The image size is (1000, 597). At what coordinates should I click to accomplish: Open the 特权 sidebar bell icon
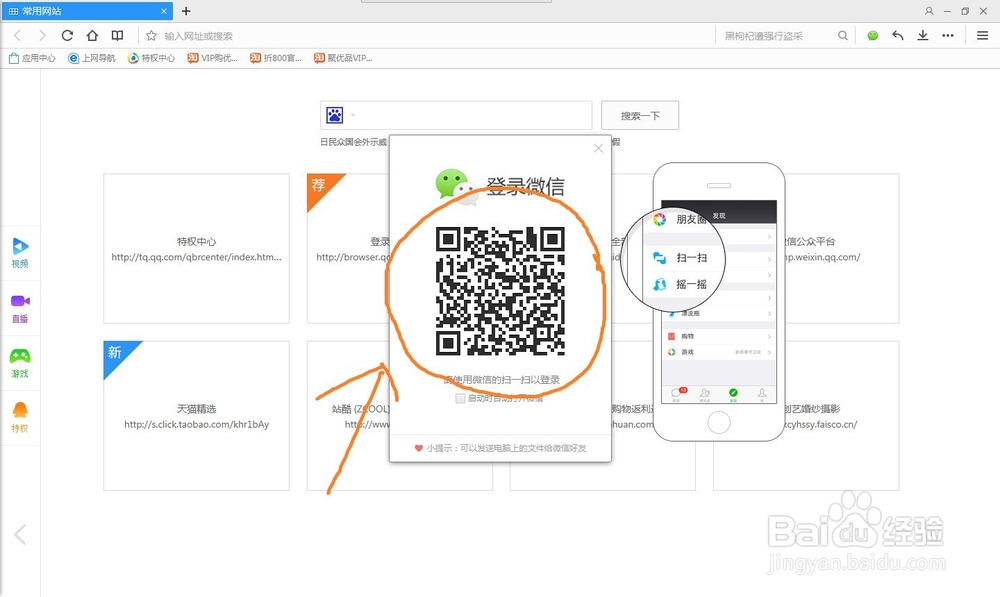(20, 418)
